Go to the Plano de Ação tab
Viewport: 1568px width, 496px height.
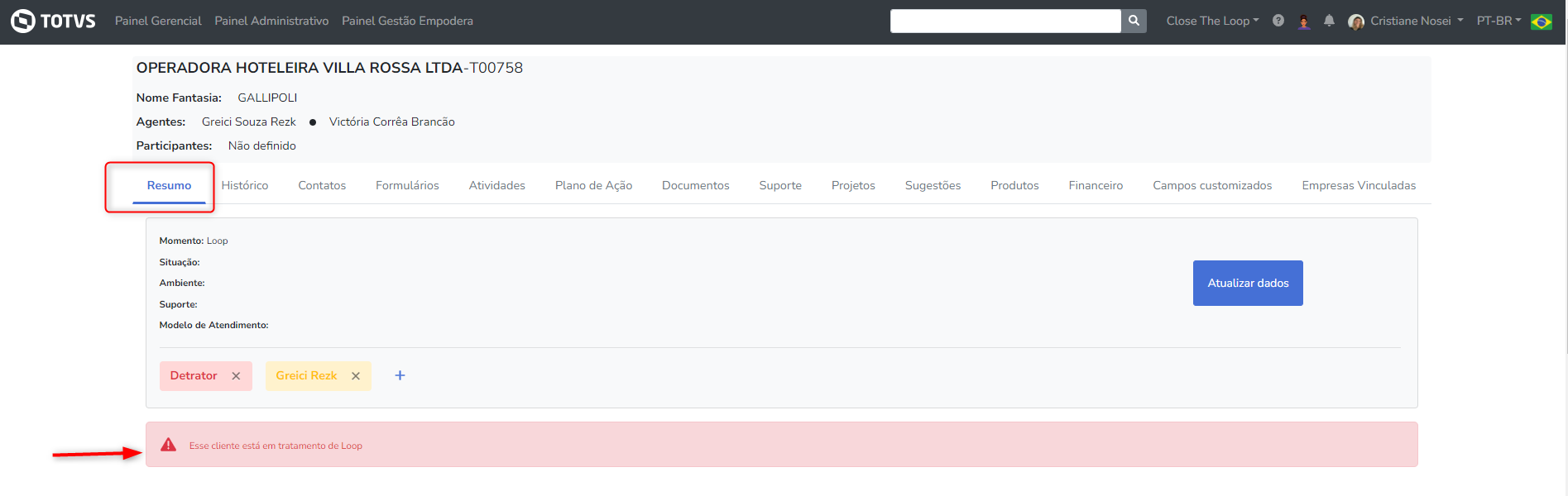593,185
